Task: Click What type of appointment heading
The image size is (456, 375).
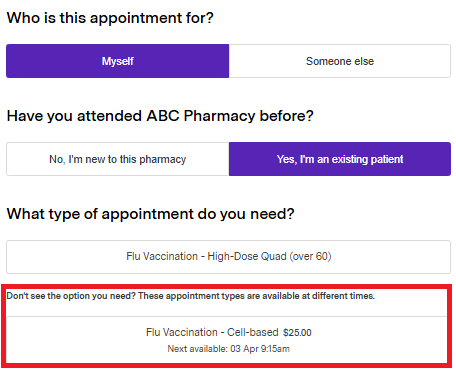Action: pos(150,214)
